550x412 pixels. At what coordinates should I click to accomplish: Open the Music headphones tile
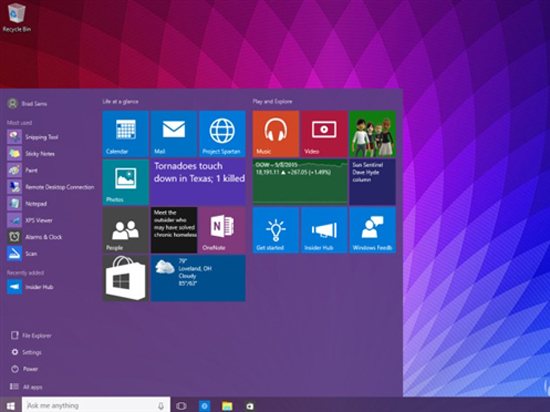pyautogui.click(x=276, y=134)
